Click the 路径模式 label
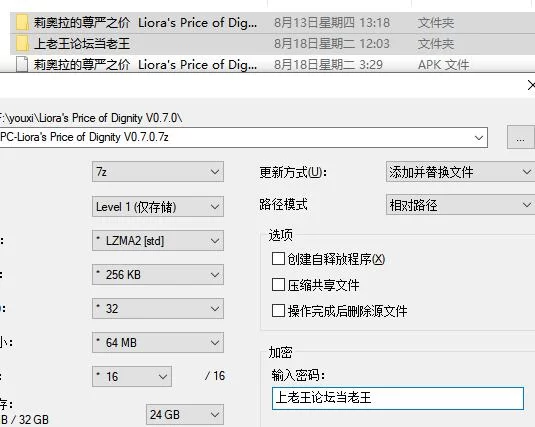 [284, 204]
